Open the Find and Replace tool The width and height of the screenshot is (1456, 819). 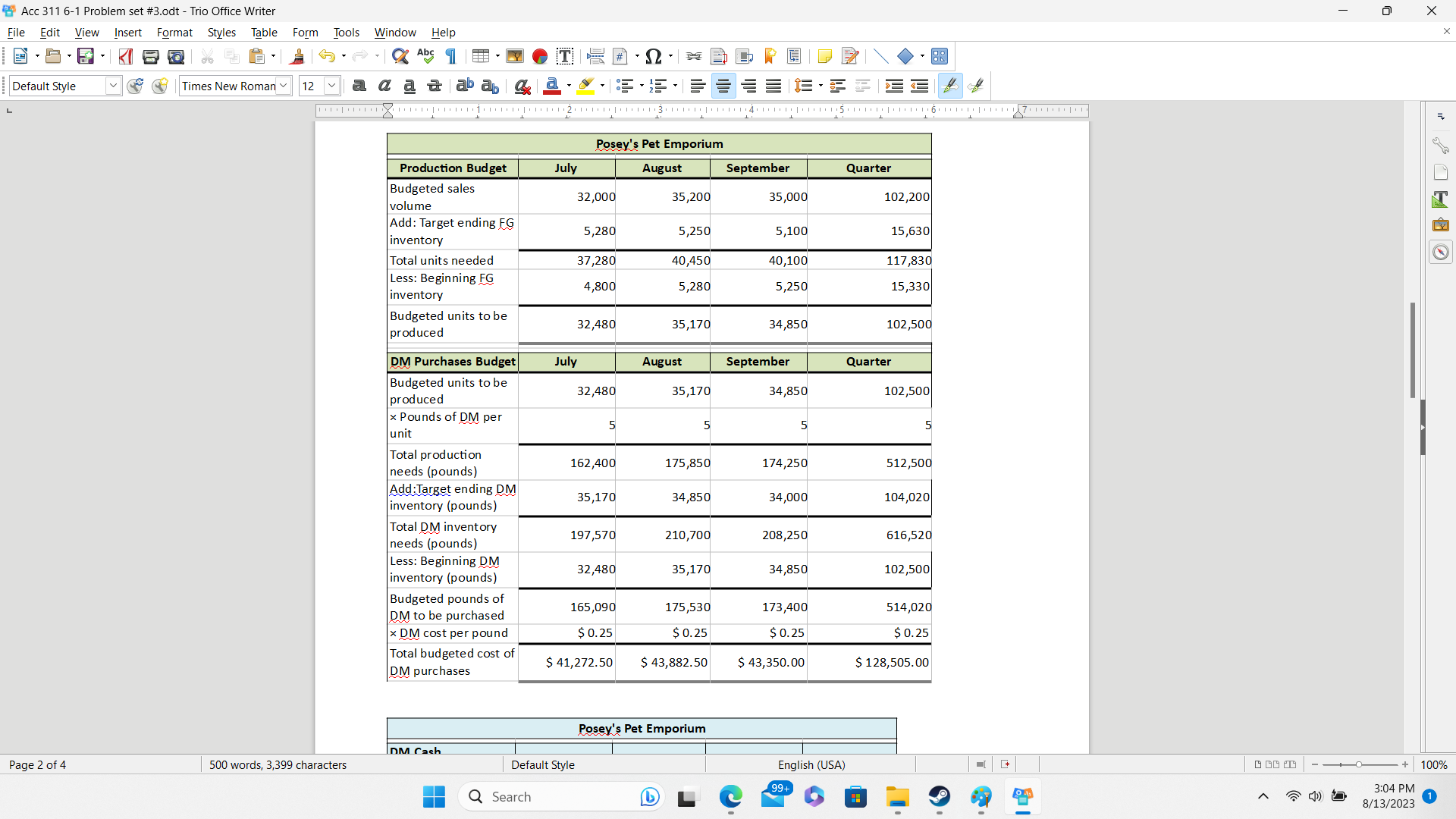click(x=400, y=56)
